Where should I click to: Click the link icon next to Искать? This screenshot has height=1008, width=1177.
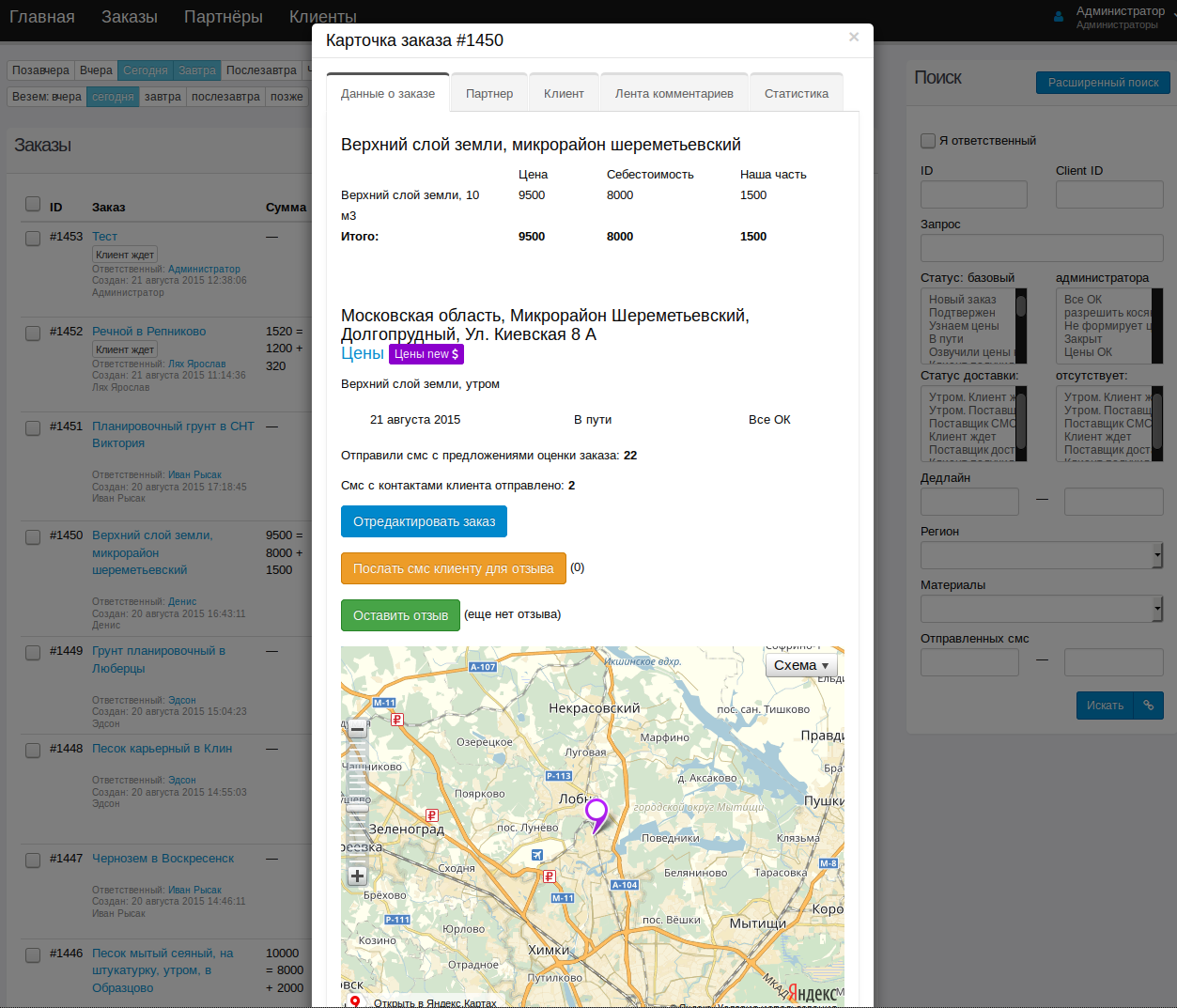tap(1148, 706)
